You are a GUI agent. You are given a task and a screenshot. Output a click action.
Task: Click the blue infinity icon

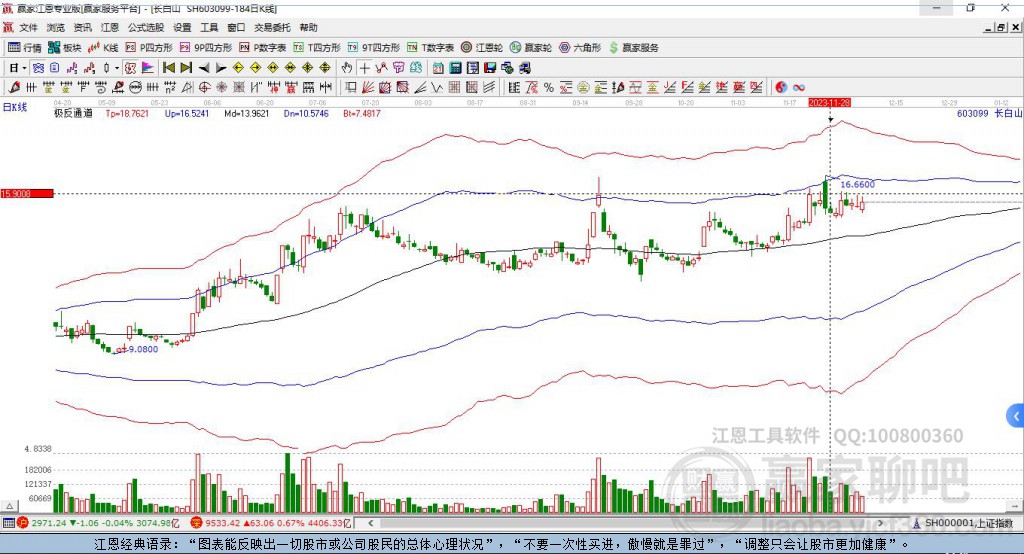pos(798,87)
